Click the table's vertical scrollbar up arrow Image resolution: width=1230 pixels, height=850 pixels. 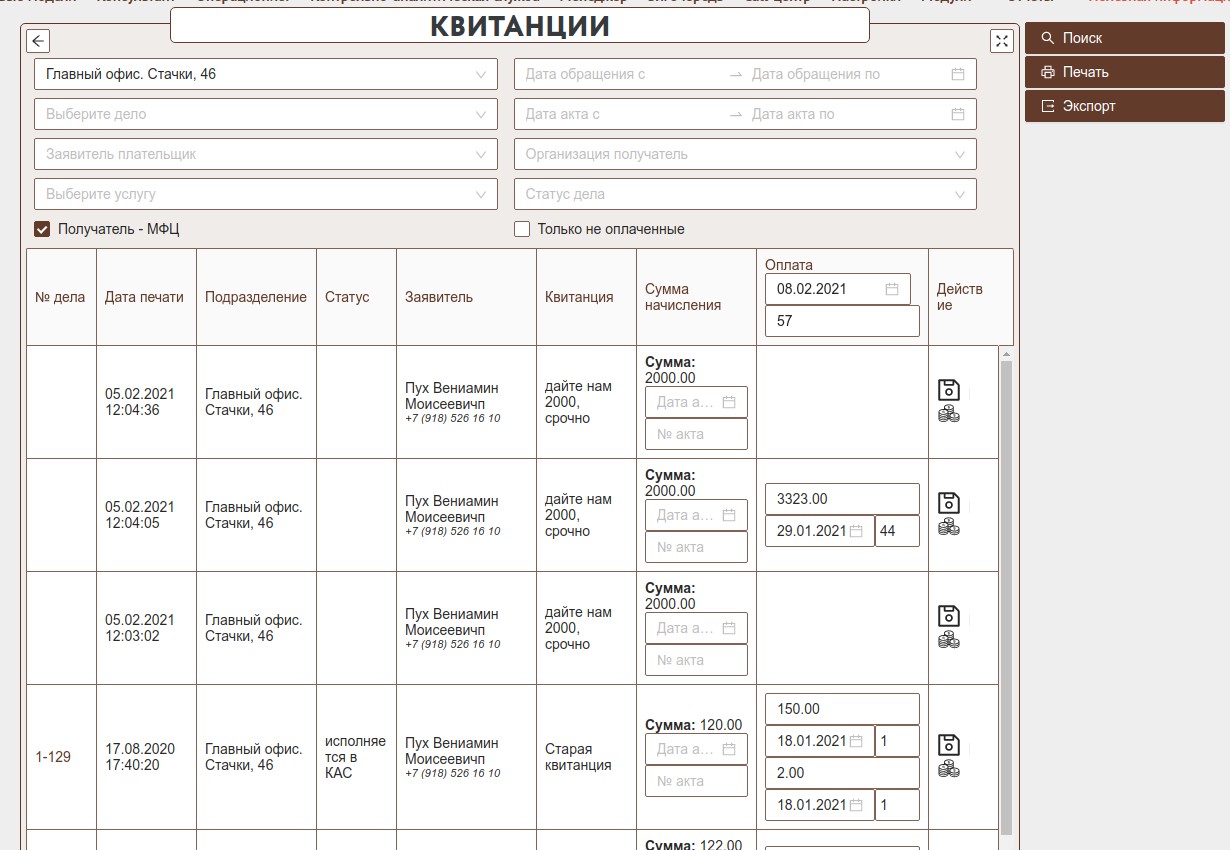pyautogui.click(x=1006, y=354)
